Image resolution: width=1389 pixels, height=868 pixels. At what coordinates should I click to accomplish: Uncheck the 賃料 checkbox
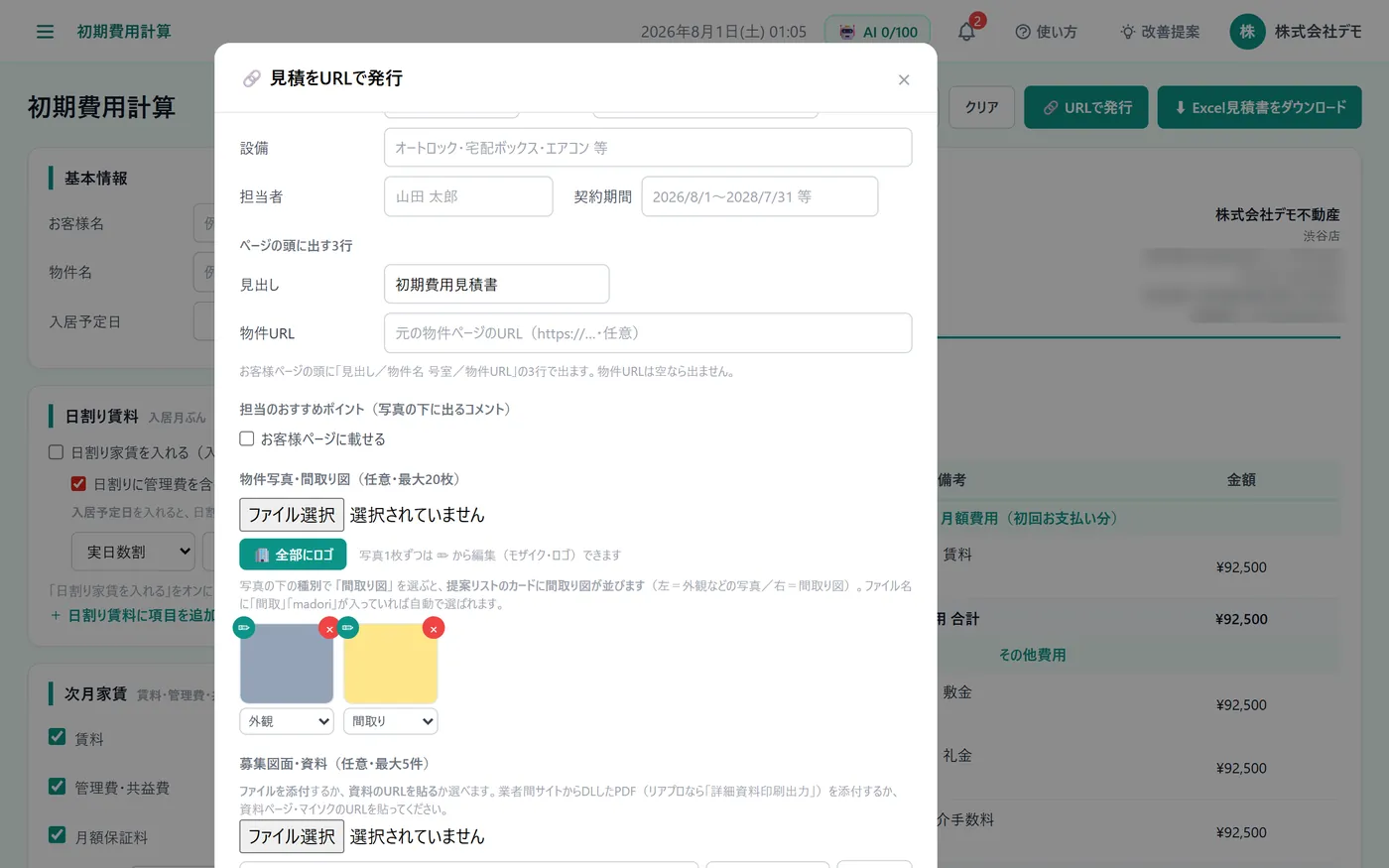58,737
